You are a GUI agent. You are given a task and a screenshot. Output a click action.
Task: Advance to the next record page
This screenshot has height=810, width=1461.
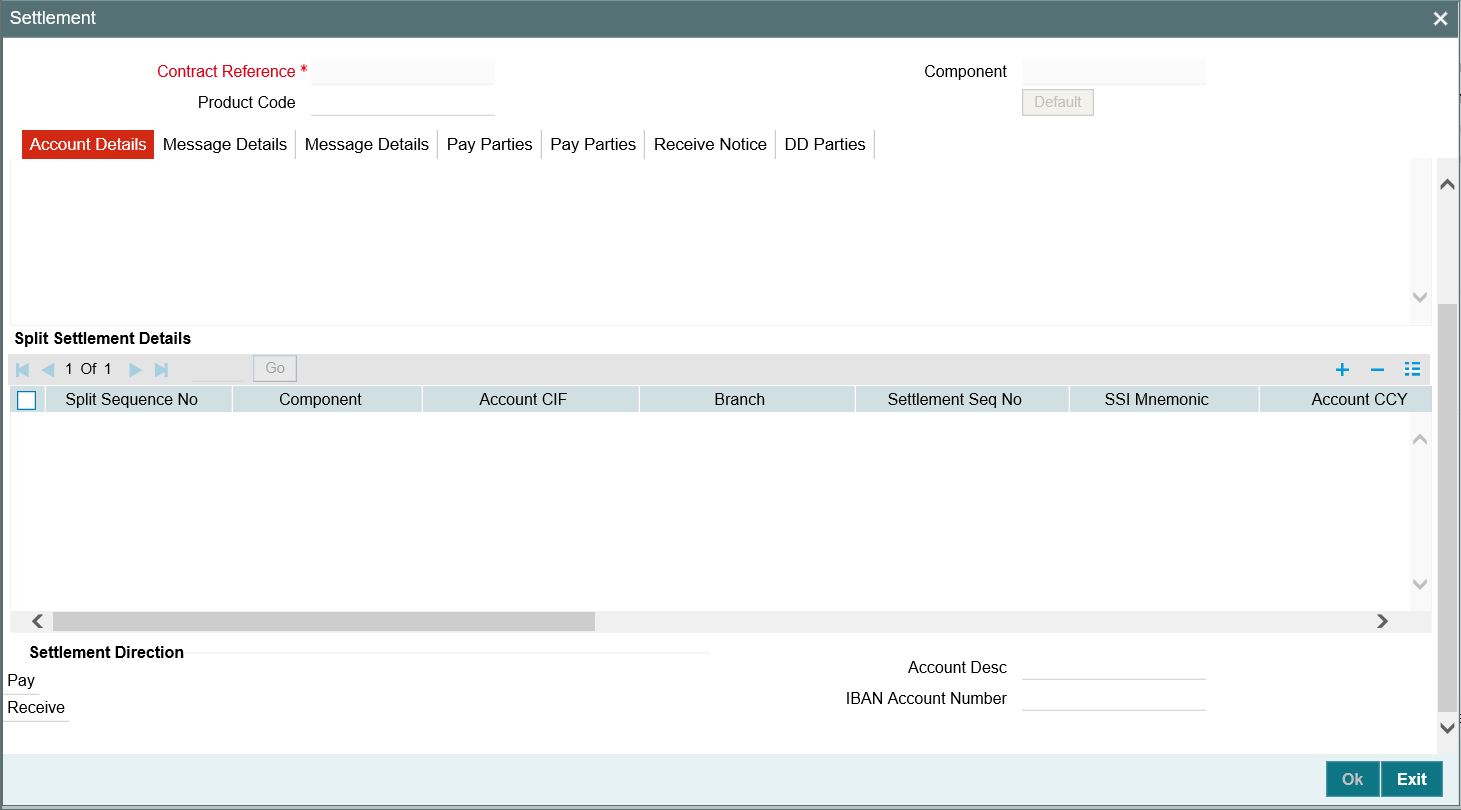coord(135,368)
